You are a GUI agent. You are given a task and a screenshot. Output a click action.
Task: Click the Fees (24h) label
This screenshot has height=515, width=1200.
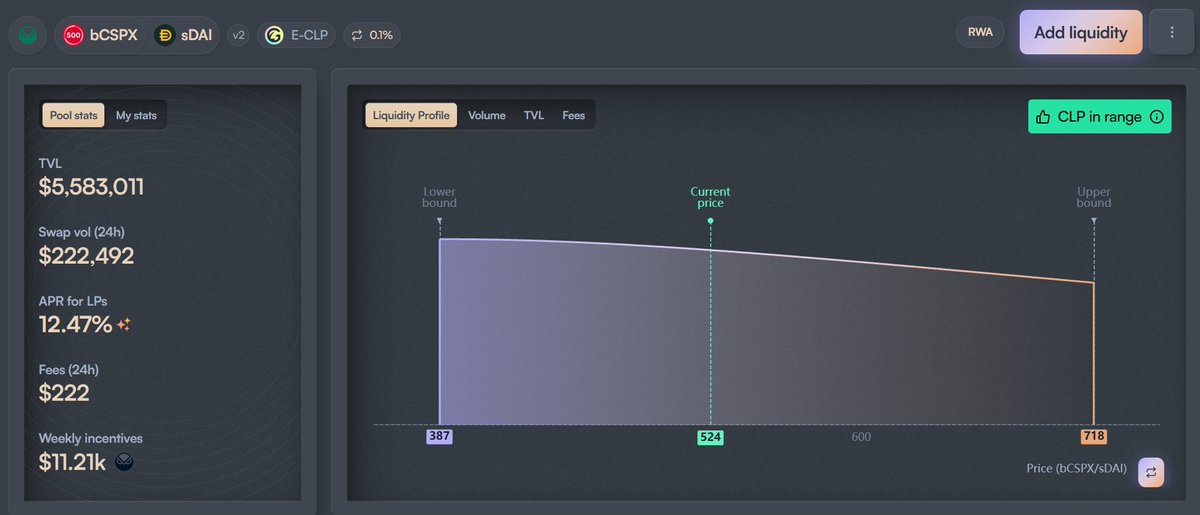pyautogui.click(x=69, y=369)
